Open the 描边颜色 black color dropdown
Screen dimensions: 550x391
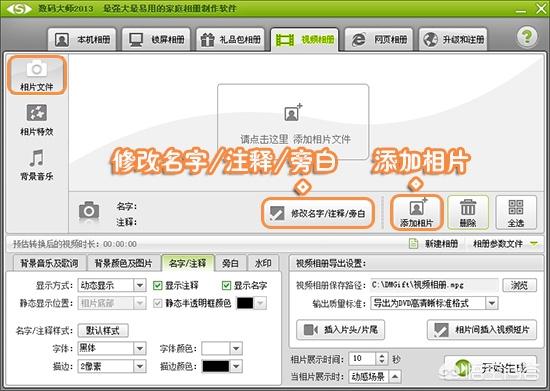point(236,366)
